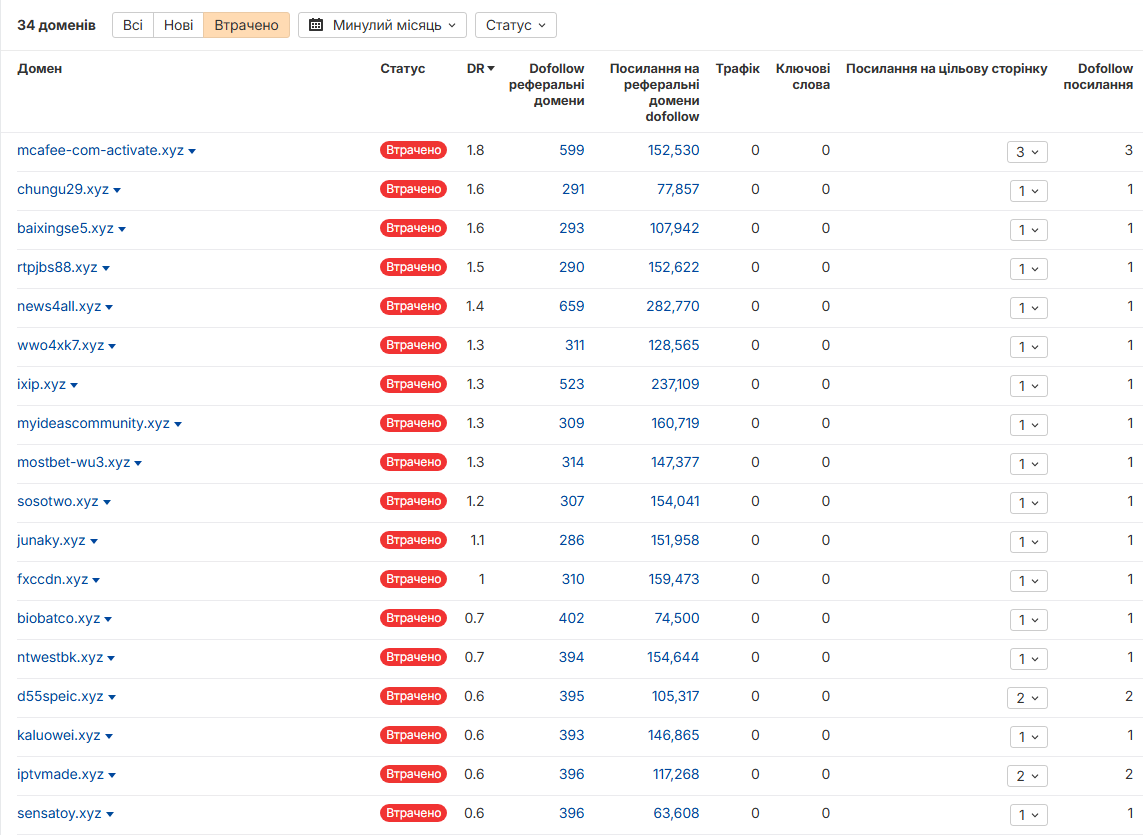The width and height of the screenshot is (1143, 835).
Task: Click the 659 dofollow domains link for news4all.xyz
Action: (x=572, y=306)
